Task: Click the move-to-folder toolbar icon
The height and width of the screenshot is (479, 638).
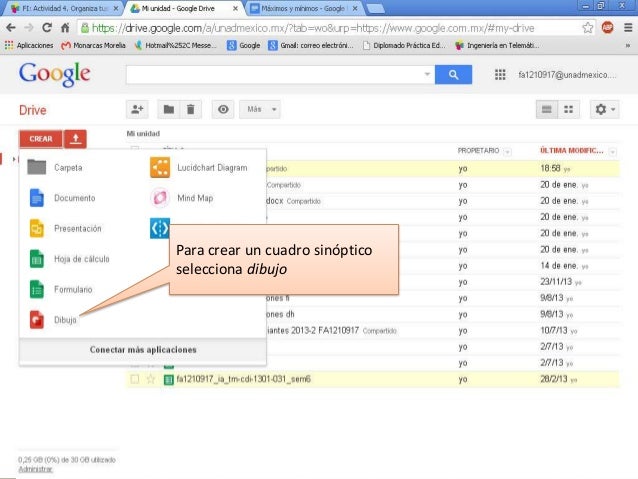Action: tap(169, 109)
